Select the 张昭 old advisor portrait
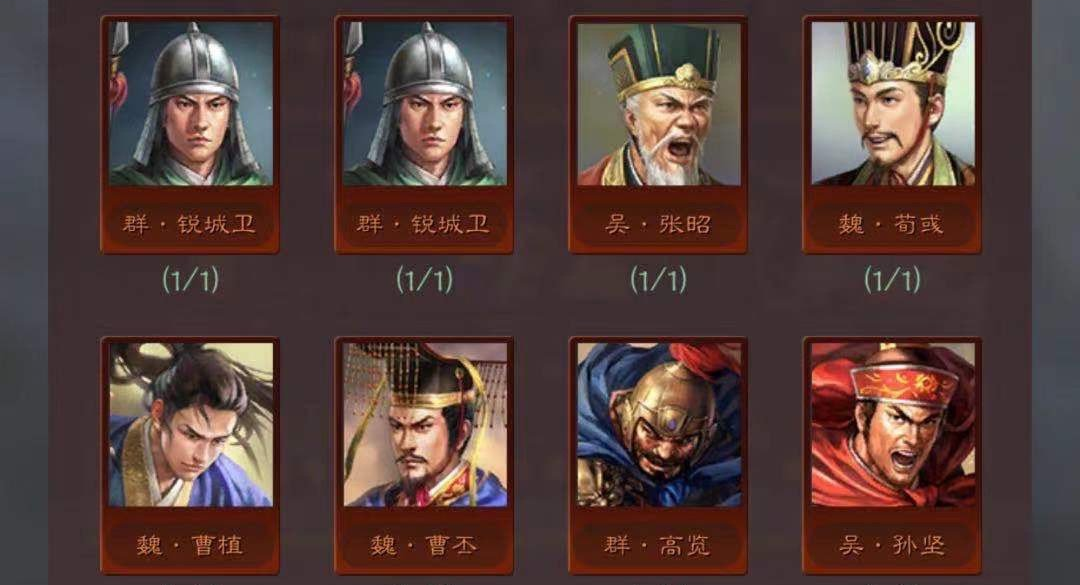This screenshot has height=585, width=1080. [x=658, y=104]
